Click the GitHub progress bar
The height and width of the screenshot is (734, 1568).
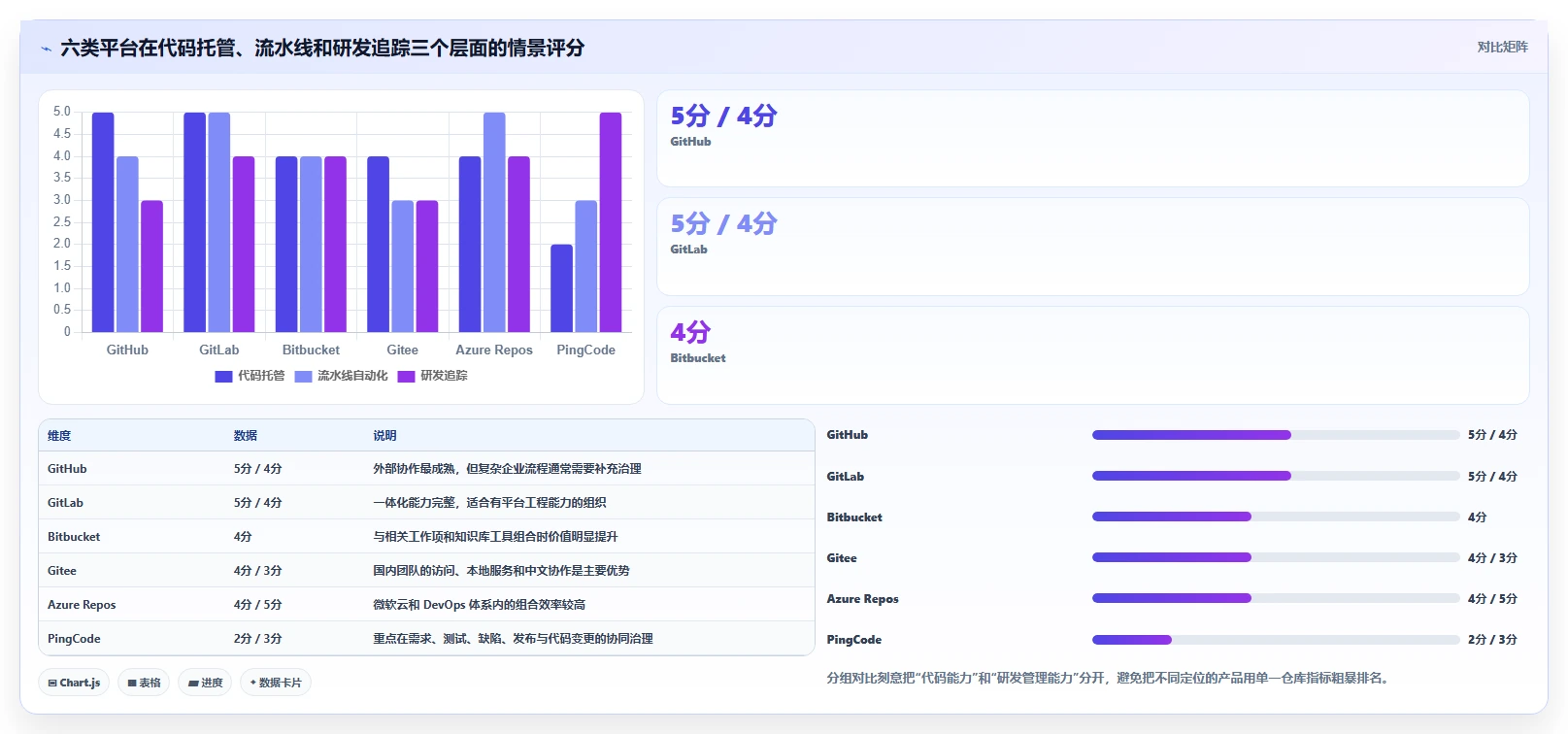(1276, 435)
